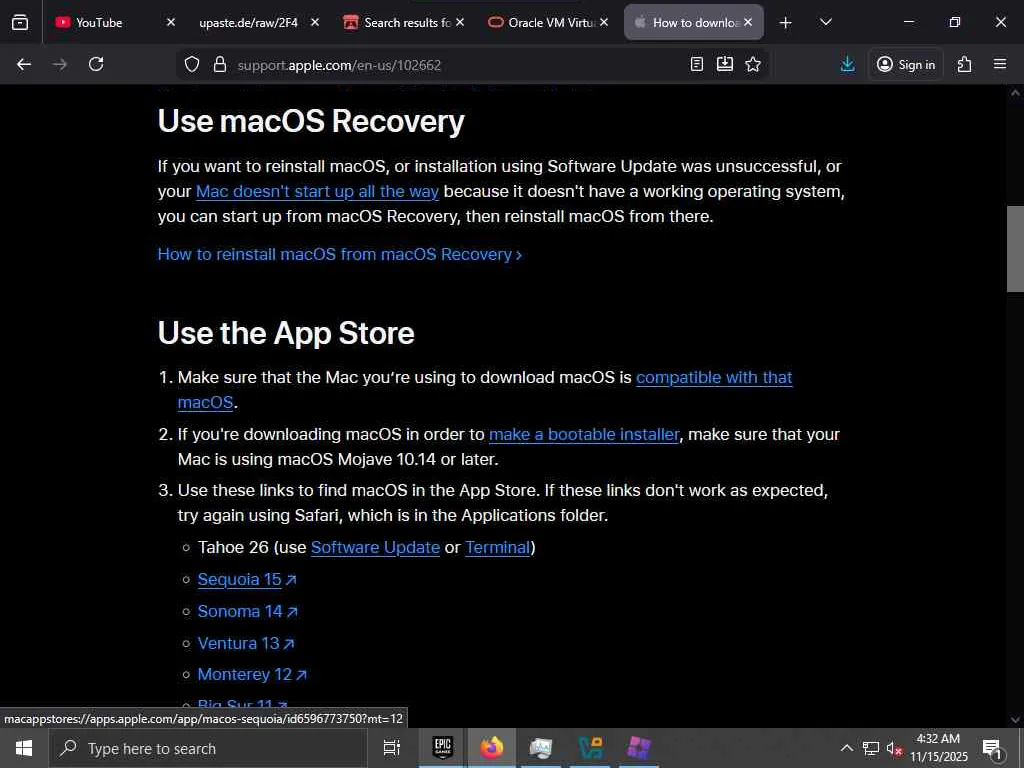Close the active Apple support tab
The width and height of the screenshot is (1024, 768).
748,22
